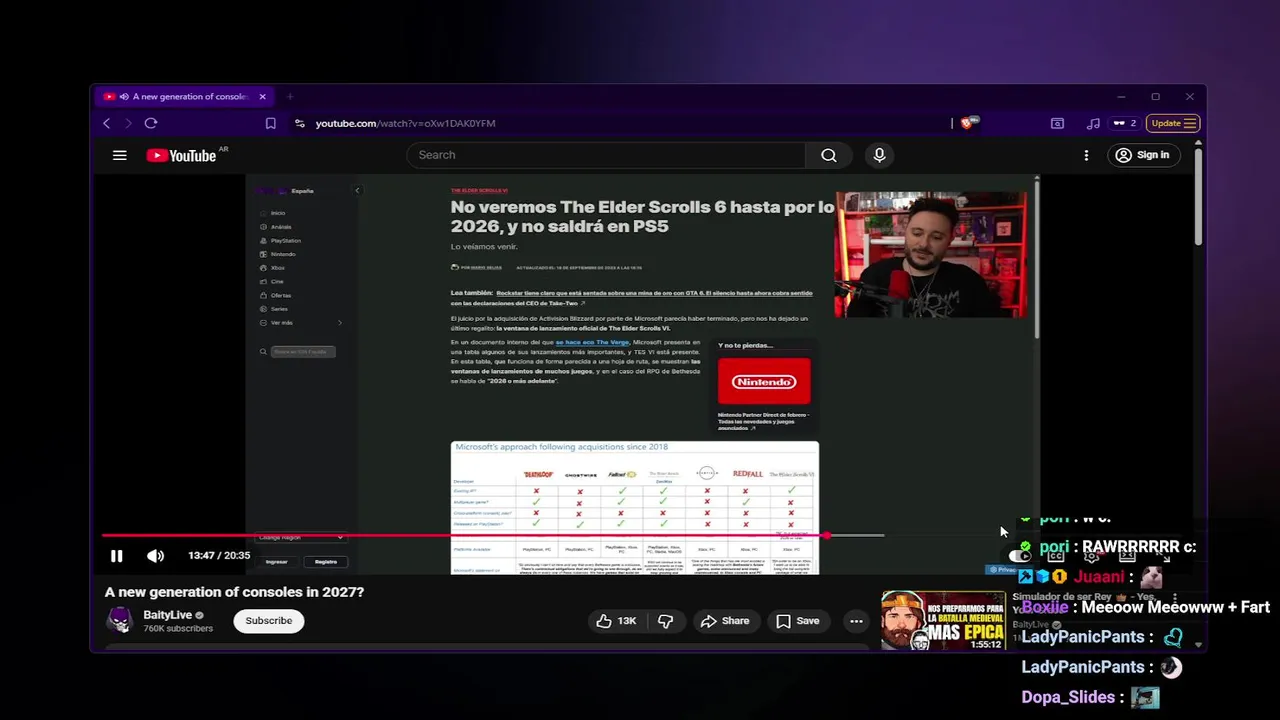Enter fullscreen with player corner icon

1164,556
